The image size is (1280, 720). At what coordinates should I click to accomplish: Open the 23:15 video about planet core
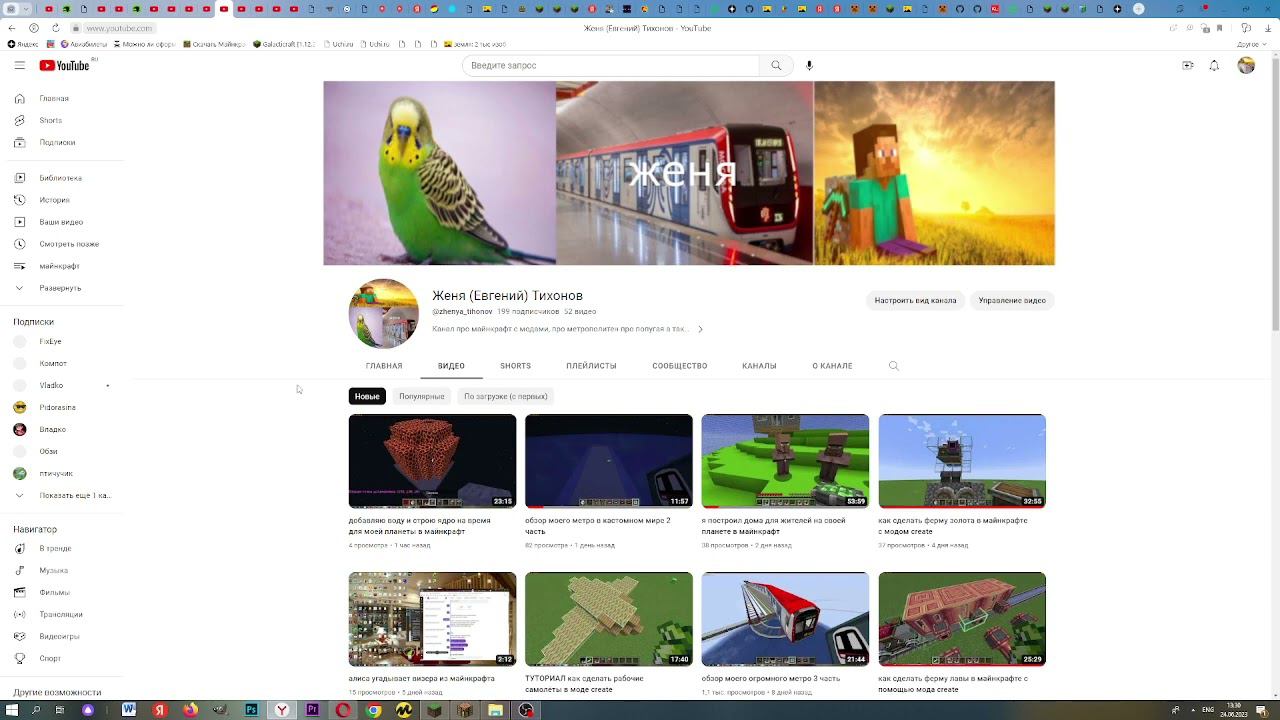[x=432, y=461]
